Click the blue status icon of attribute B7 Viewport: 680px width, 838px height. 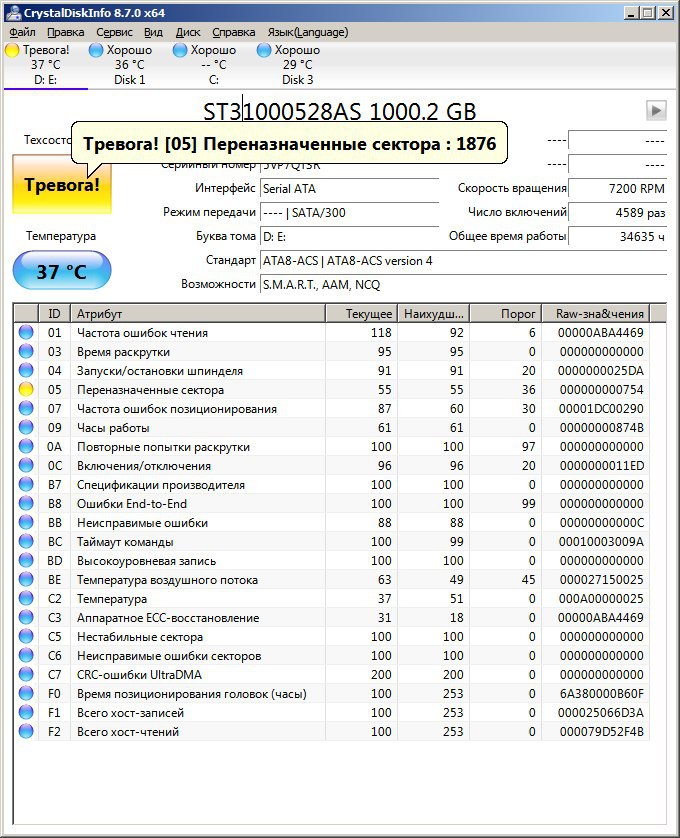pos(26,484)
